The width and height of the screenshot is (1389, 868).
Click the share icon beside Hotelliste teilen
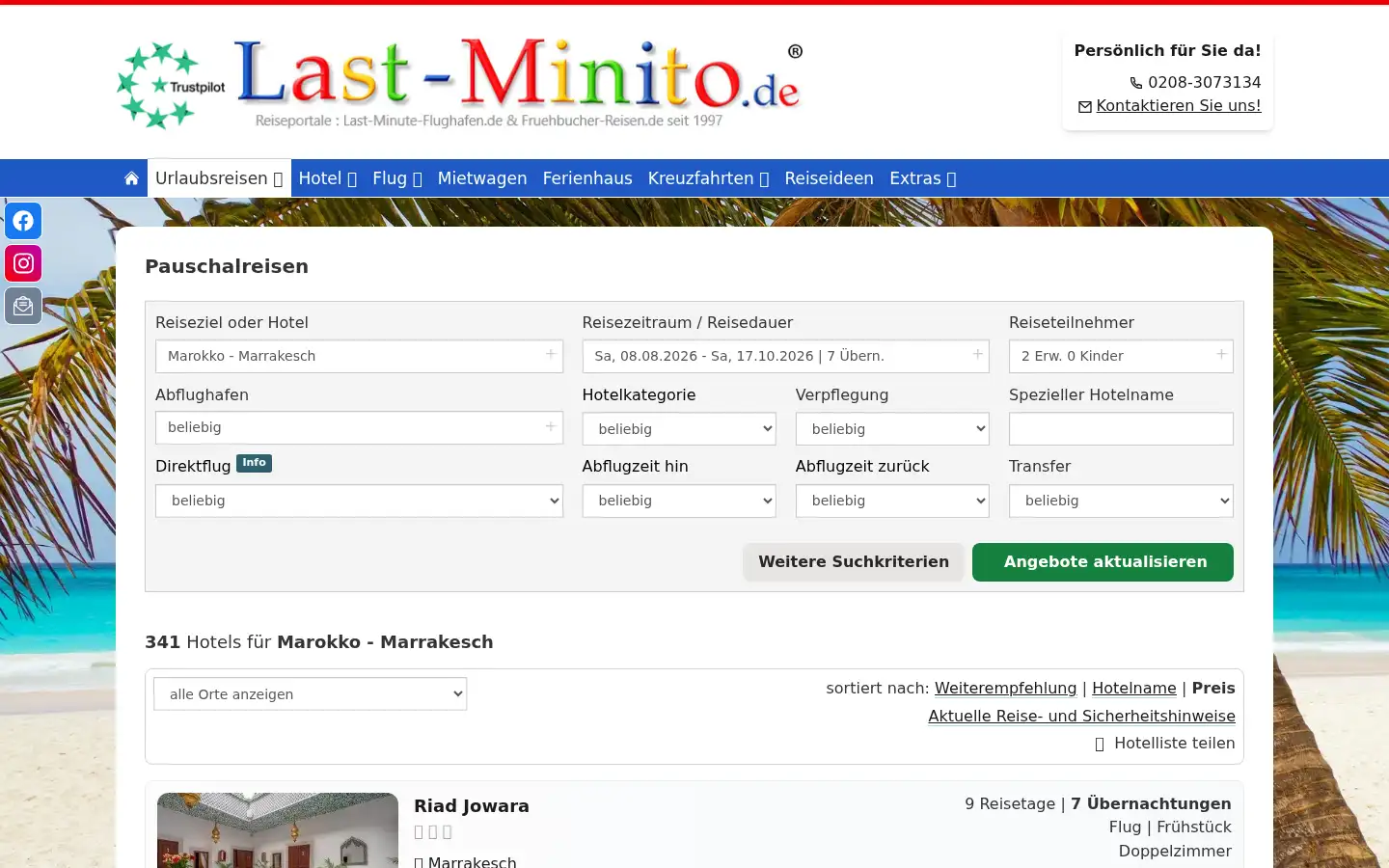click(1100, 745)
